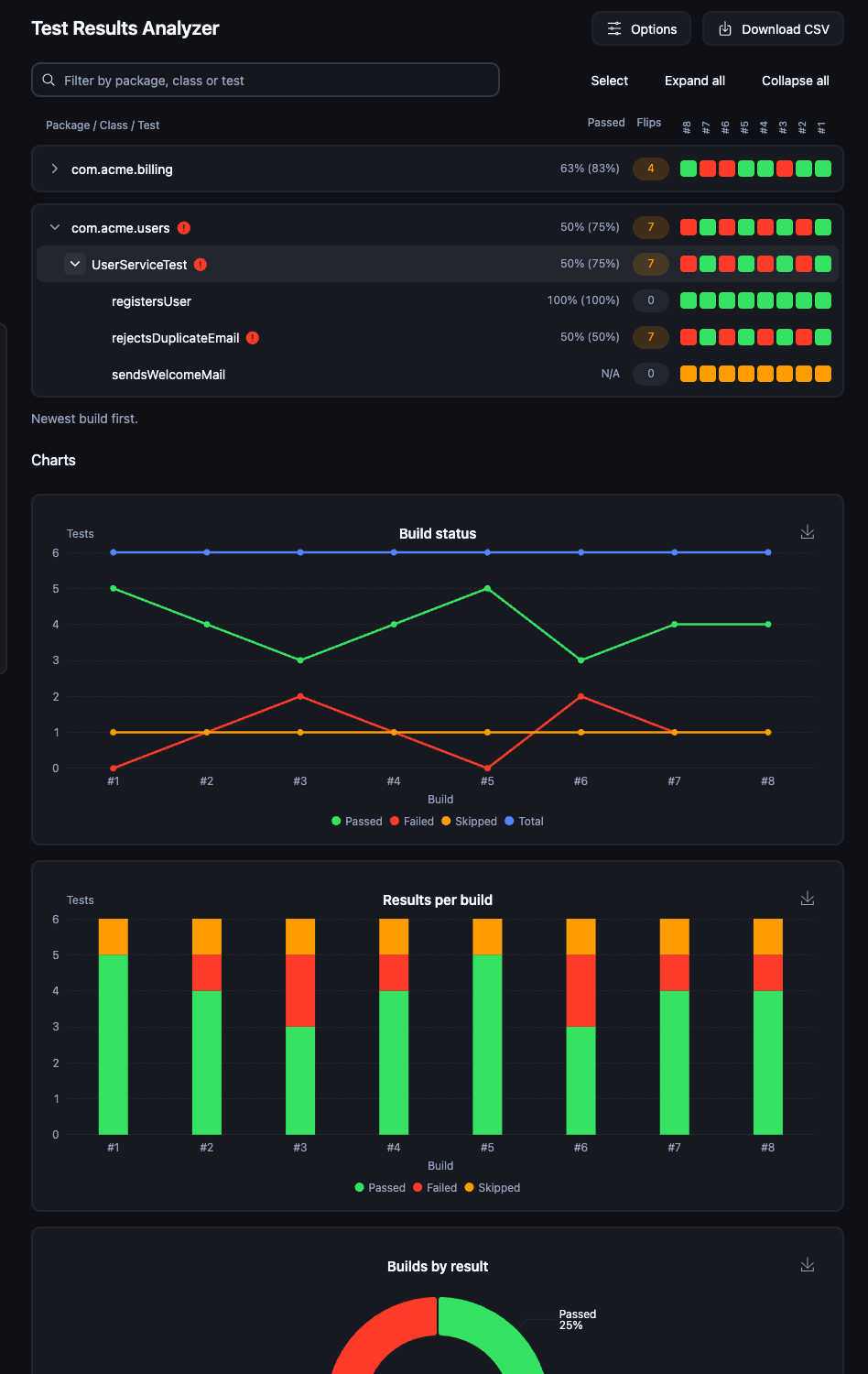Click the 100% (100%) value for registersUser

tap(583, 300)
